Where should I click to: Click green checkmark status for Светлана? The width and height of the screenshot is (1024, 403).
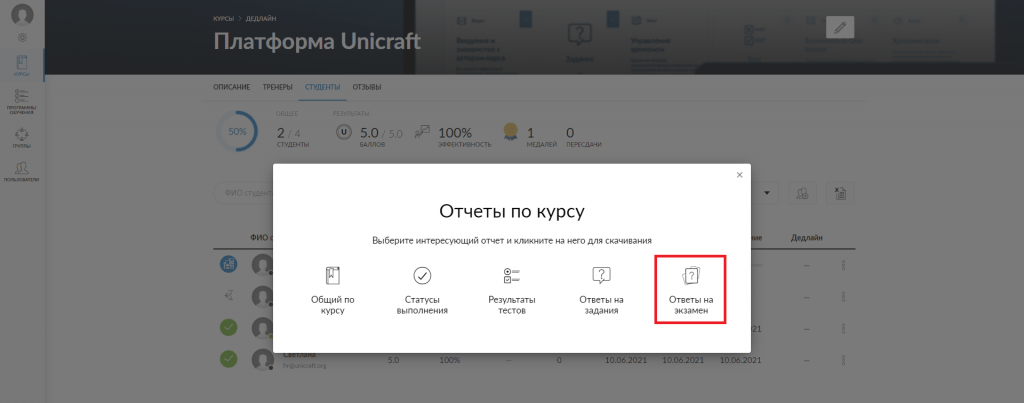click(229, 359)
